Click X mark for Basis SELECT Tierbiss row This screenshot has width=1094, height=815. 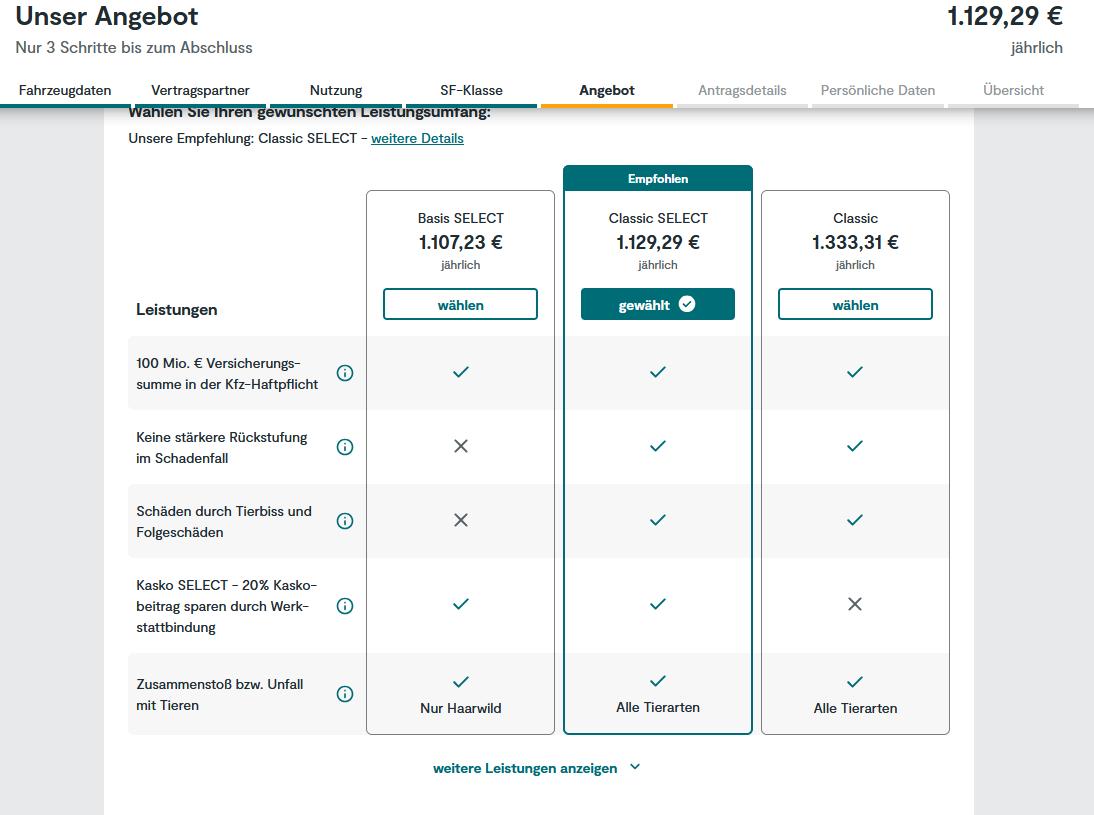(461, 520)
